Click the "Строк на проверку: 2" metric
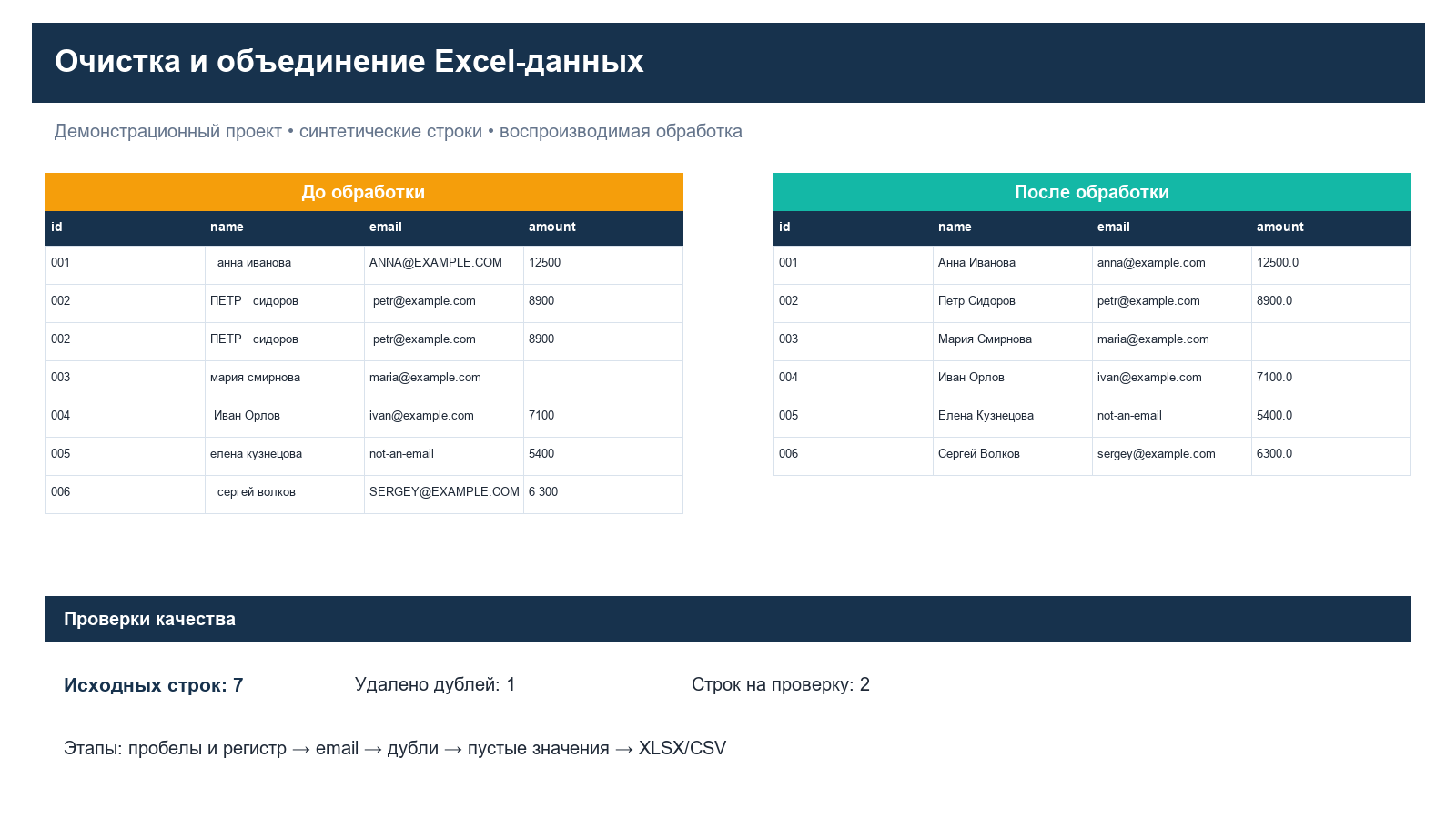The width and height of the screenshot is (1456, 819). tap(781, 684)
